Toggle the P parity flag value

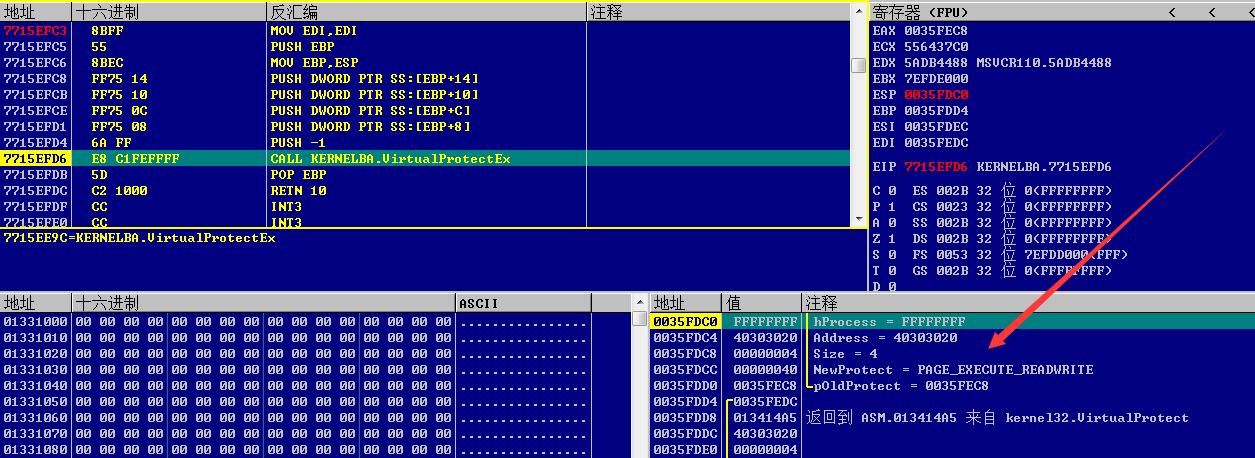[x=891, y=207]
